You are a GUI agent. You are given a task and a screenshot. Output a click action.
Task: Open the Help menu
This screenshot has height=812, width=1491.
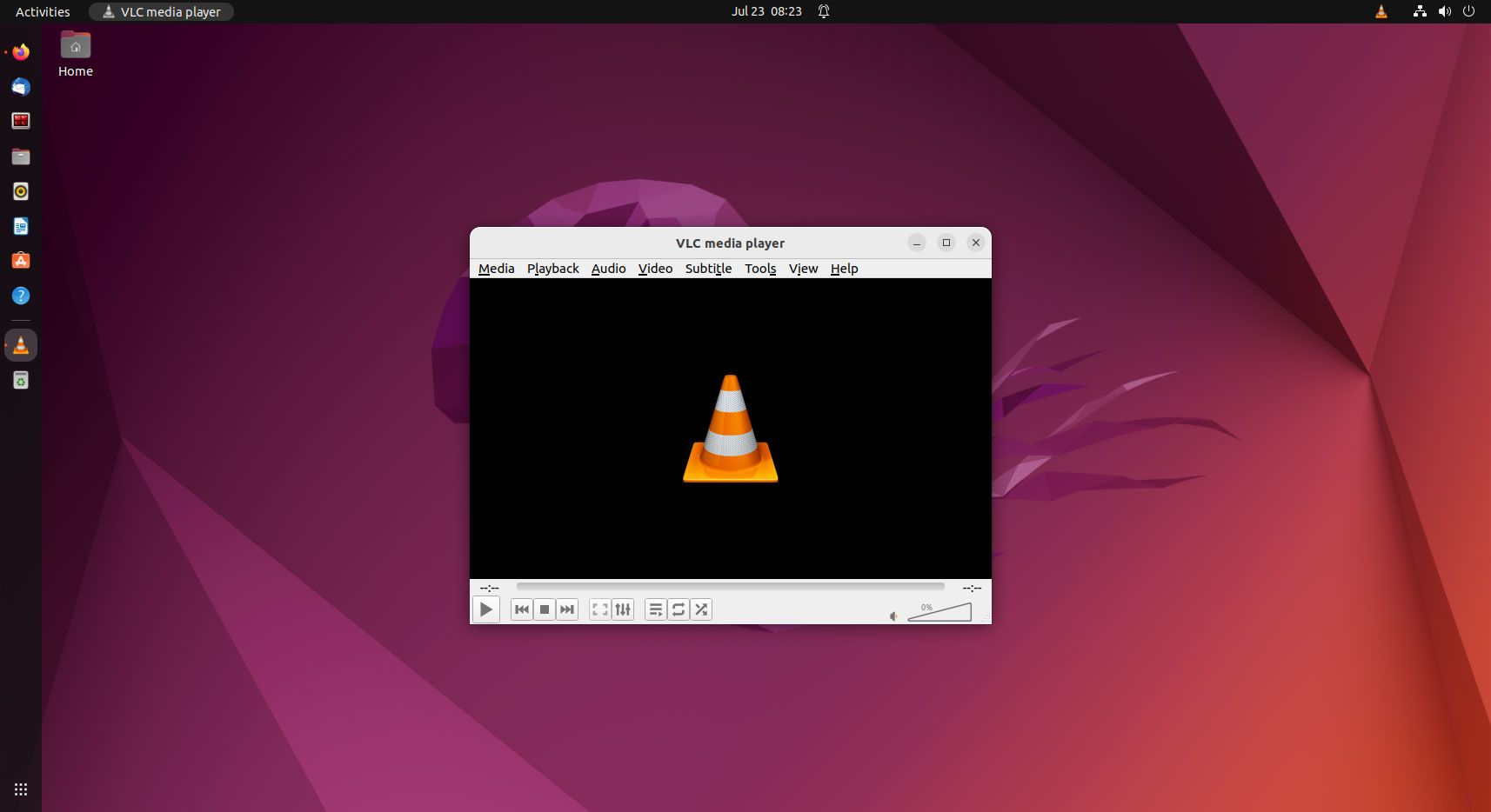(x=844, y=269)
